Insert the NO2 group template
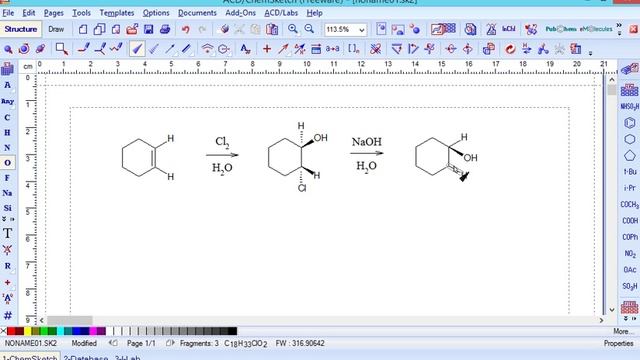 pyautogui.click(x=630, y=253)
